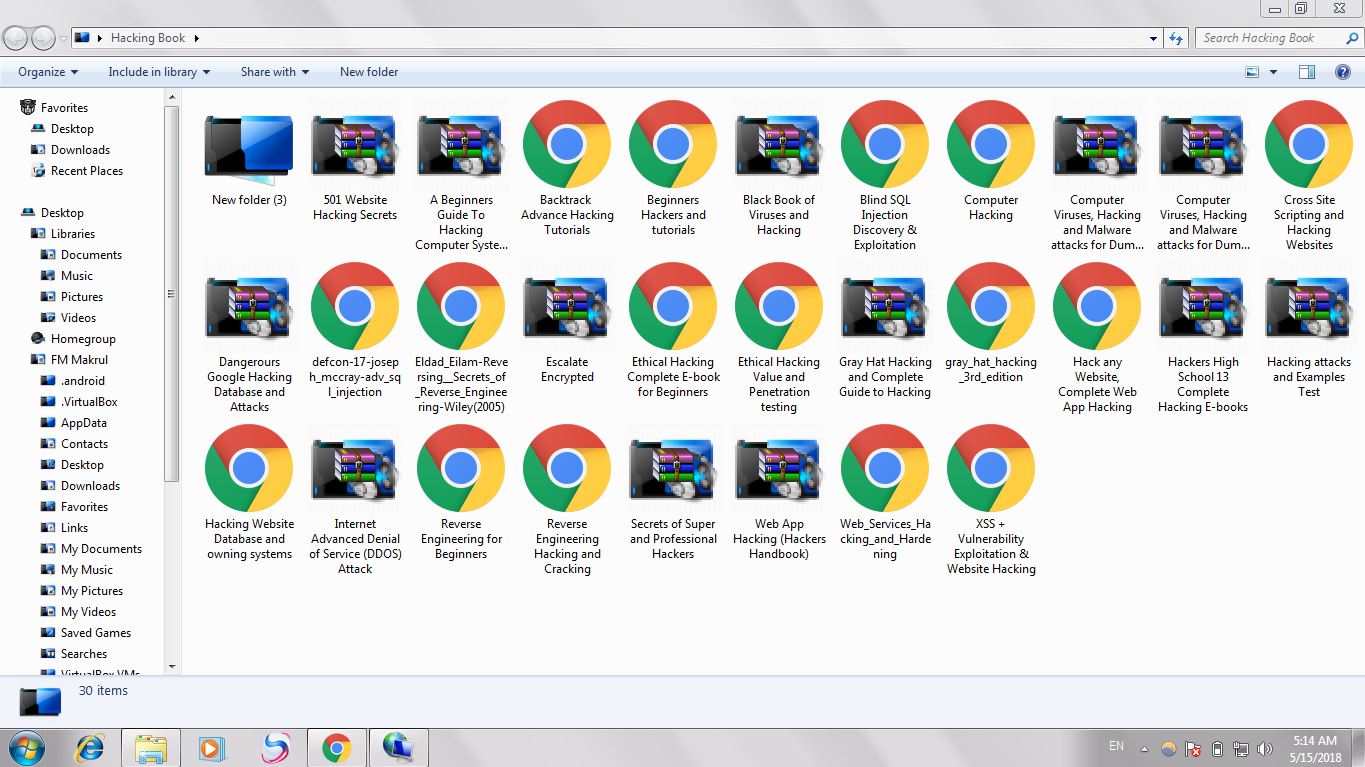Viewport: 1365px width, 767px height.
Task: Open the New folder (3) folder
Action: click(249, 154)
